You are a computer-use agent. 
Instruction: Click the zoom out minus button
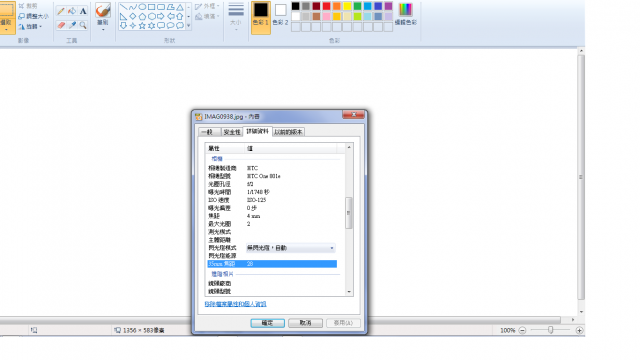[x=522, y=330]
